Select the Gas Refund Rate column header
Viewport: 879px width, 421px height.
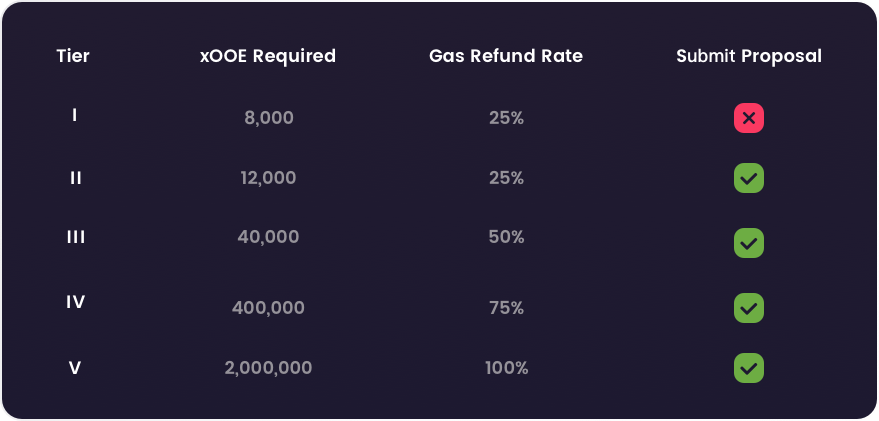pyautogui.click(x=506, y=56)
